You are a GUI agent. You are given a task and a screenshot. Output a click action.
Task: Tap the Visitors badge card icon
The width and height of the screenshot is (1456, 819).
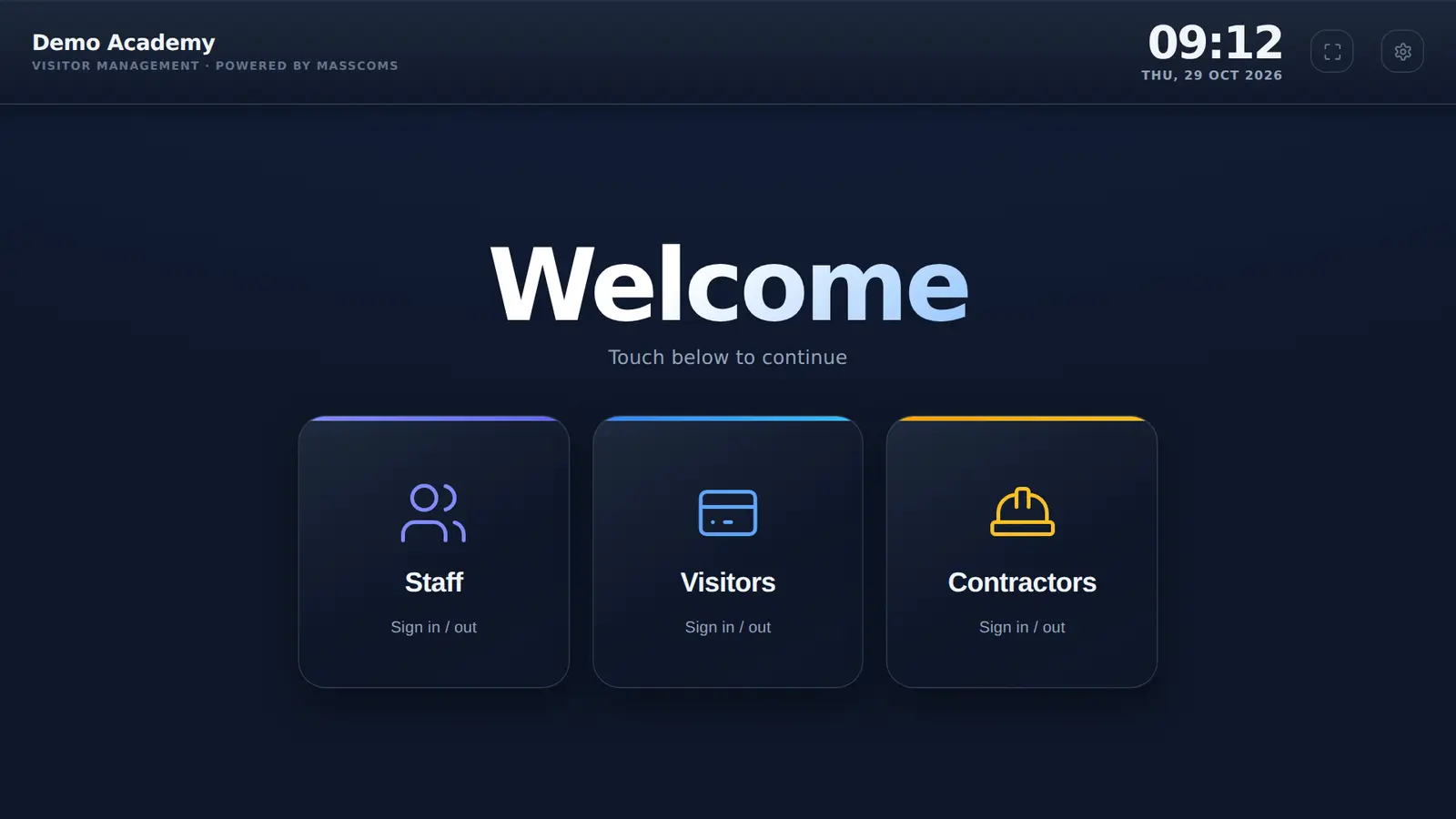point(728,513)
